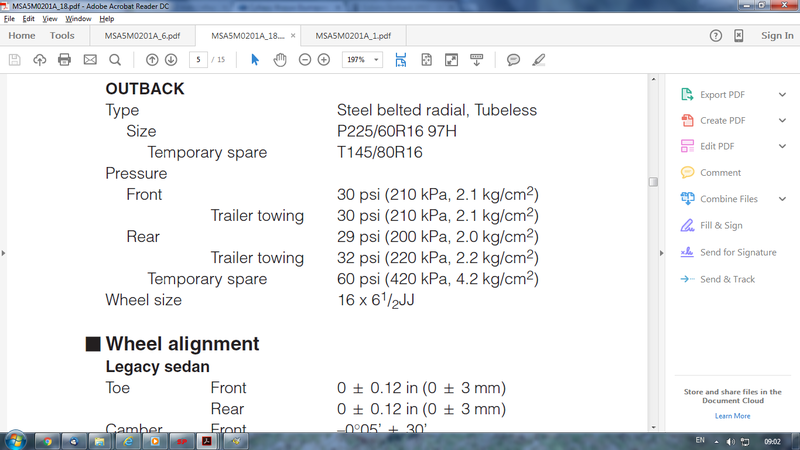The image size is (800, 450).
Task: Click the Sign In button
Action: [777, 36]
